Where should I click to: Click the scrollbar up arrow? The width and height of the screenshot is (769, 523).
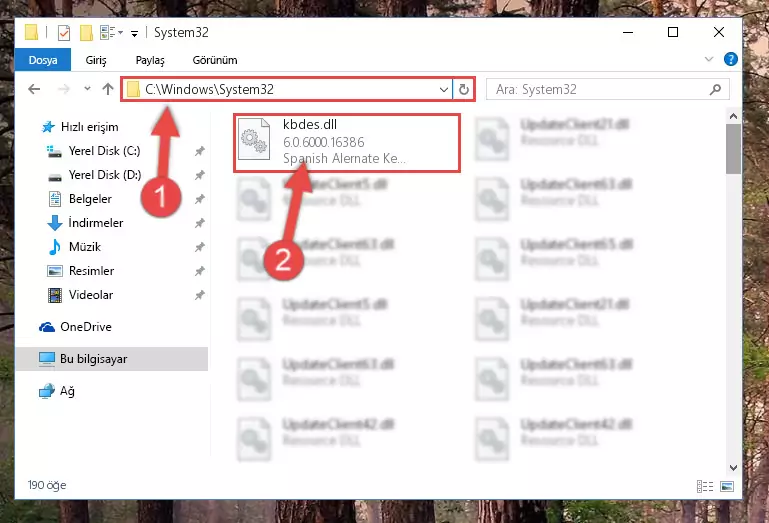point(733,116)
